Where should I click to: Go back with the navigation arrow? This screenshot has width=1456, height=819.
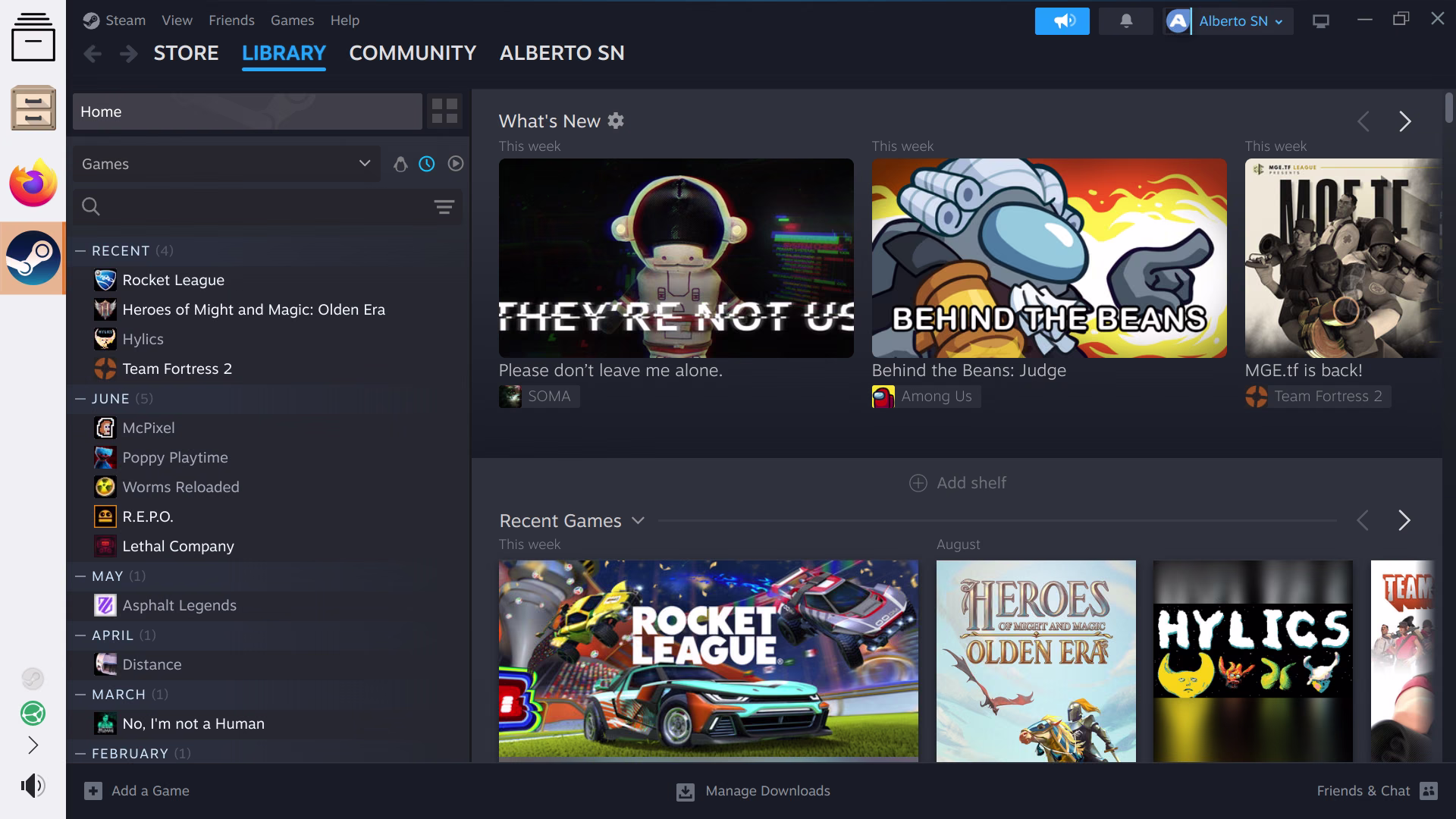[x=93, y=54]
